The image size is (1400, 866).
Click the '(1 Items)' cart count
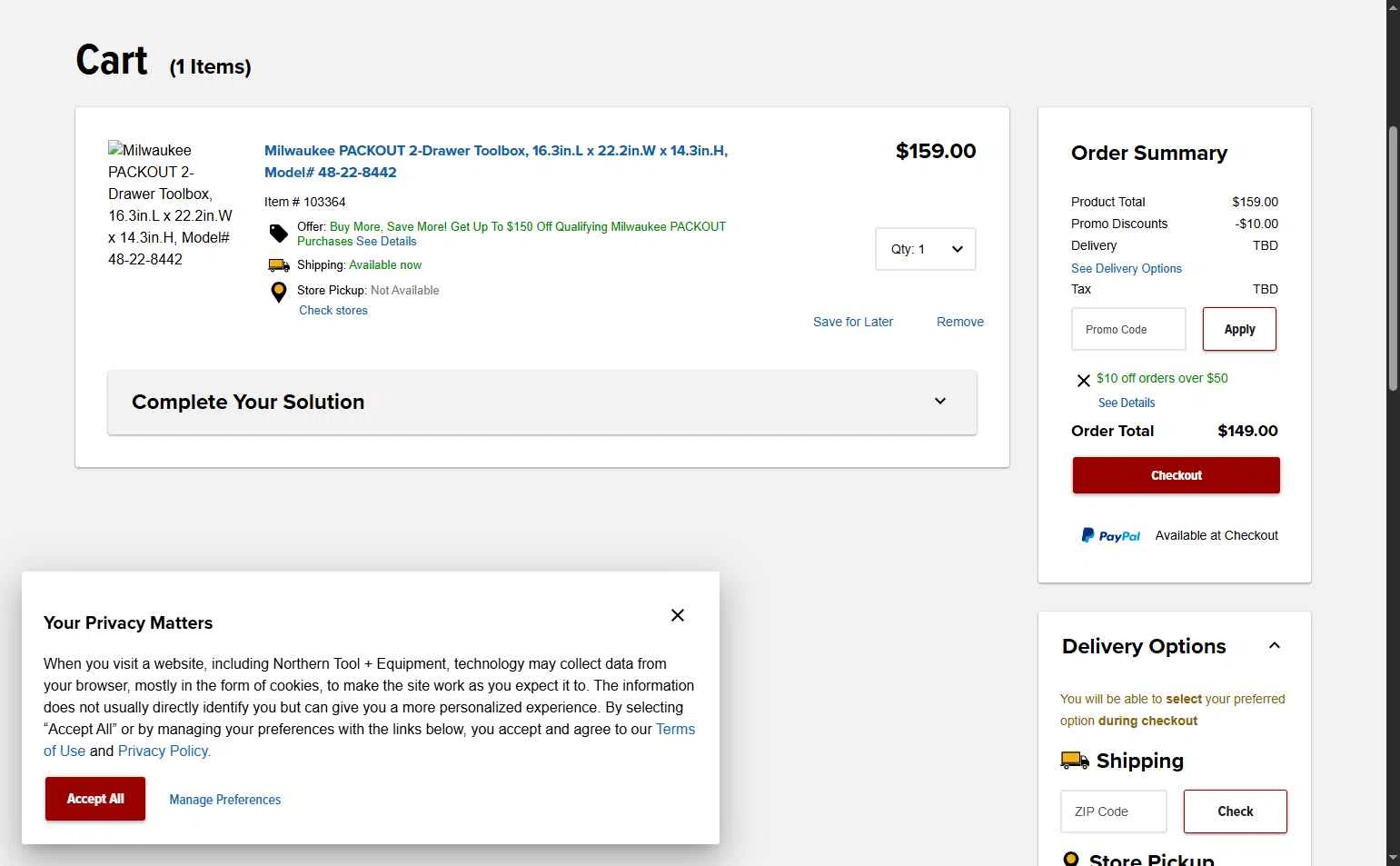click(211, 67)
